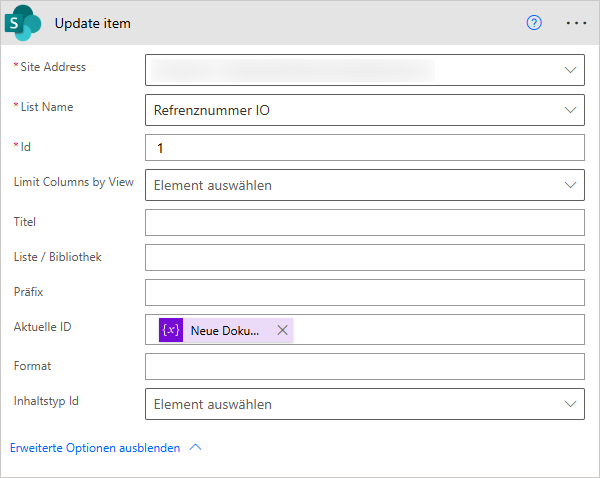Click empty area of Aktuelle ID field
The image size is (600, 478).
point(440,330)
